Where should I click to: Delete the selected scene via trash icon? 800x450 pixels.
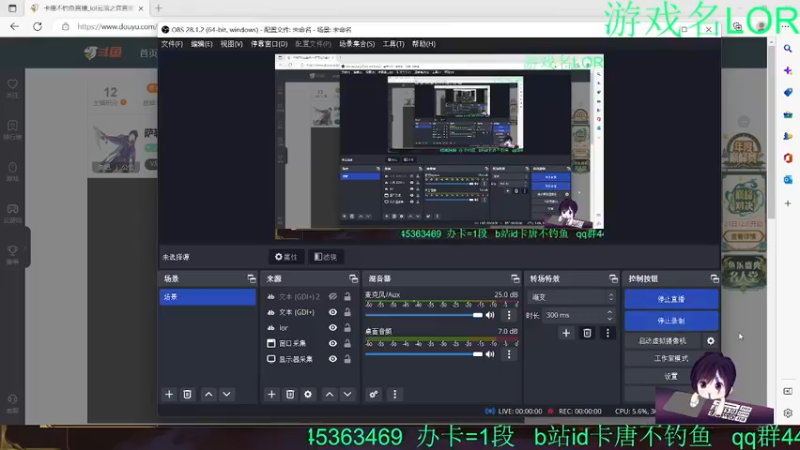point(187,394)
